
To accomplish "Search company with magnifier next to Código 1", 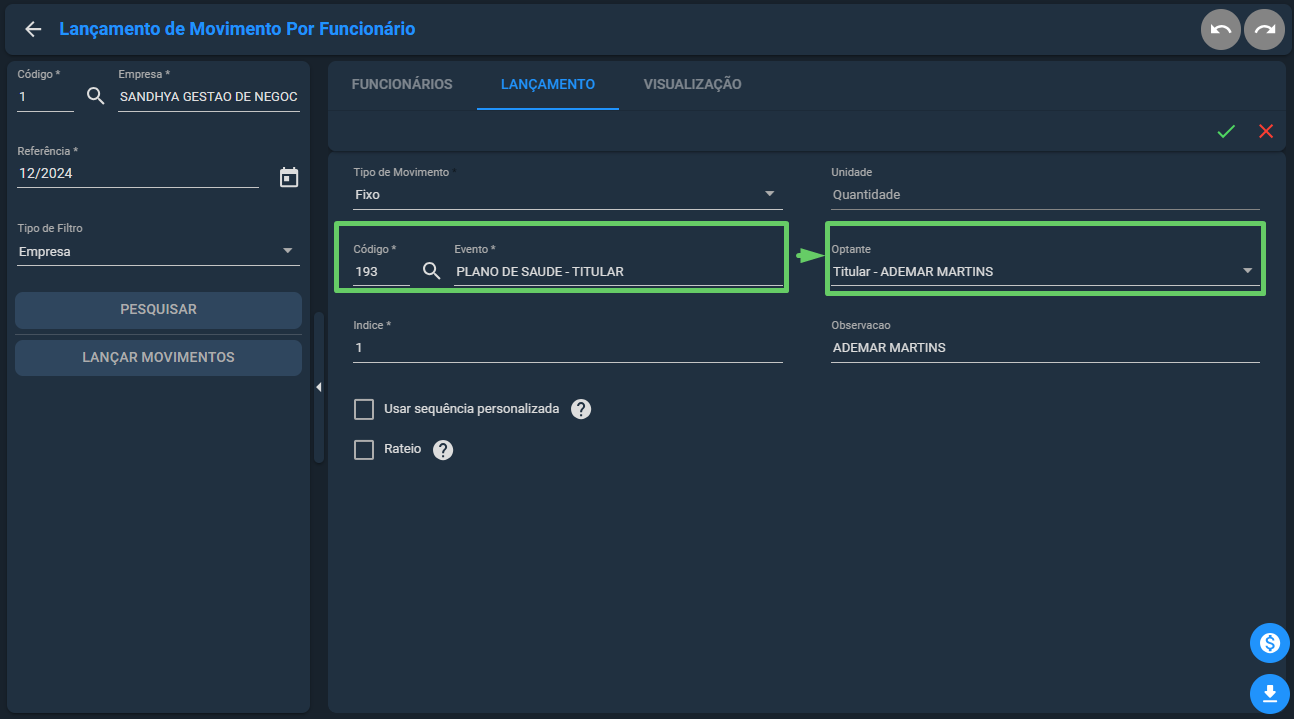I will pyautogui.click(x=96, y=96).
